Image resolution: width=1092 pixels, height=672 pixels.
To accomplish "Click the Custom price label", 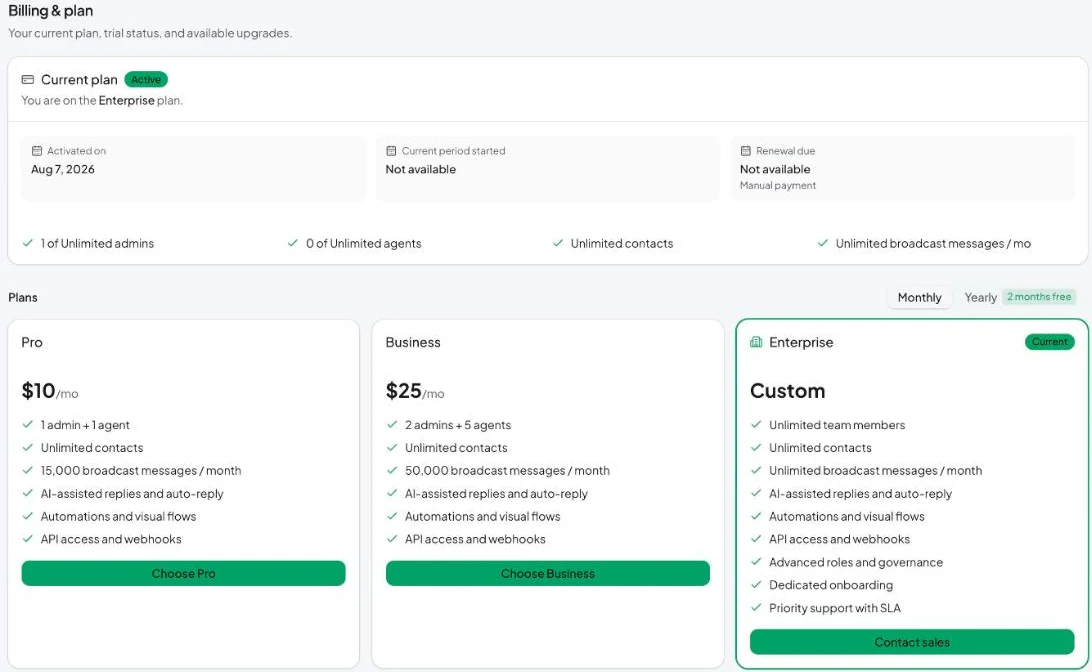I will 788,391.
